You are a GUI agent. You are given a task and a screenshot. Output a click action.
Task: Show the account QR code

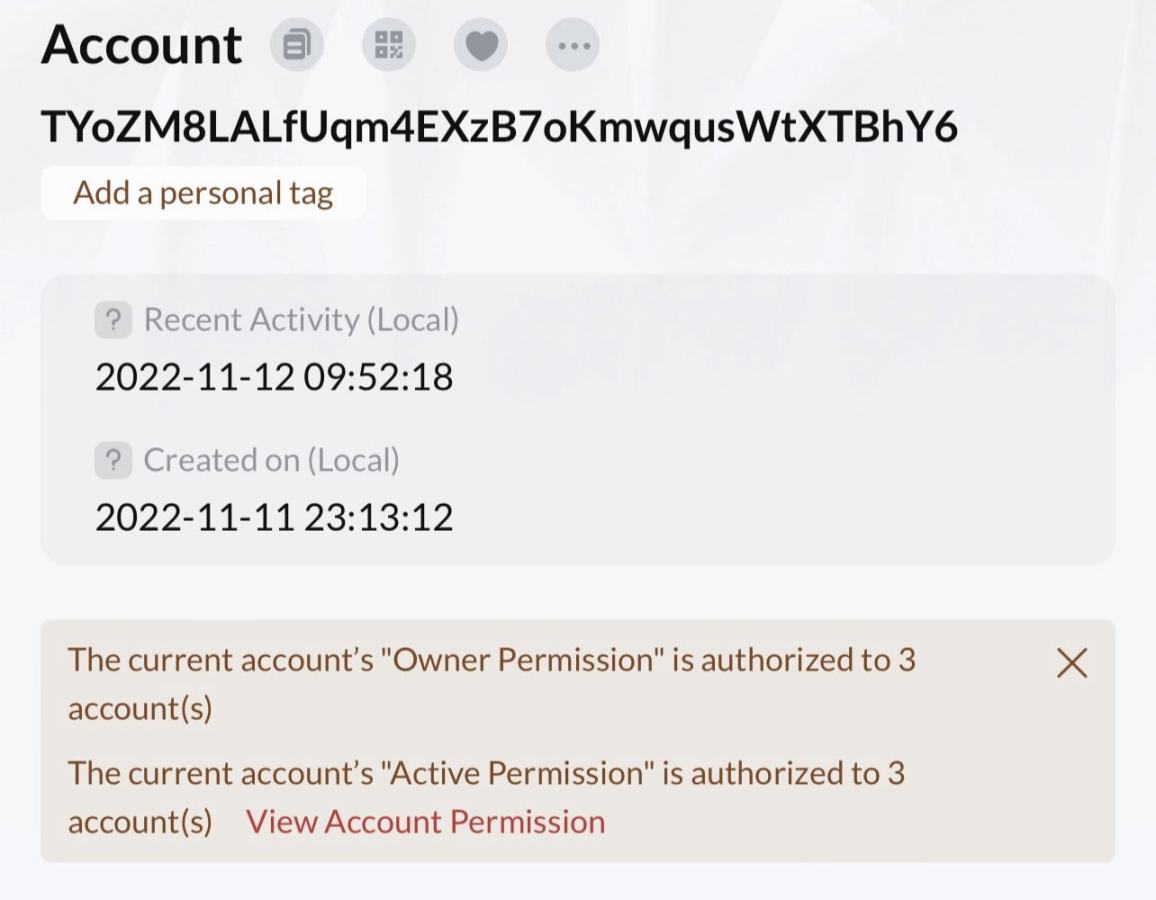(x=388, y=45)
